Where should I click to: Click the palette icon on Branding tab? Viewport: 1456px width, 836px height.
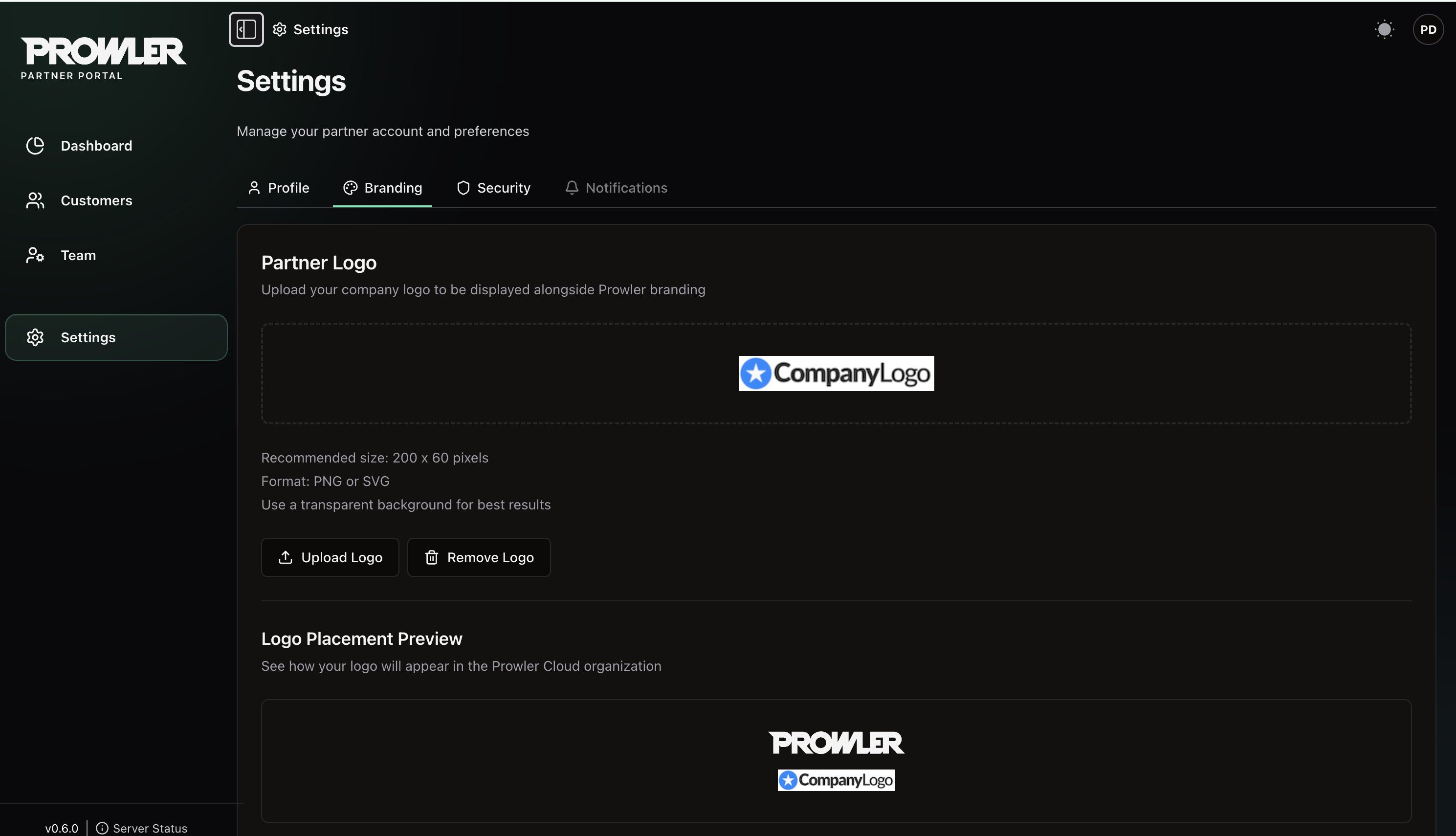pos(350,188)
